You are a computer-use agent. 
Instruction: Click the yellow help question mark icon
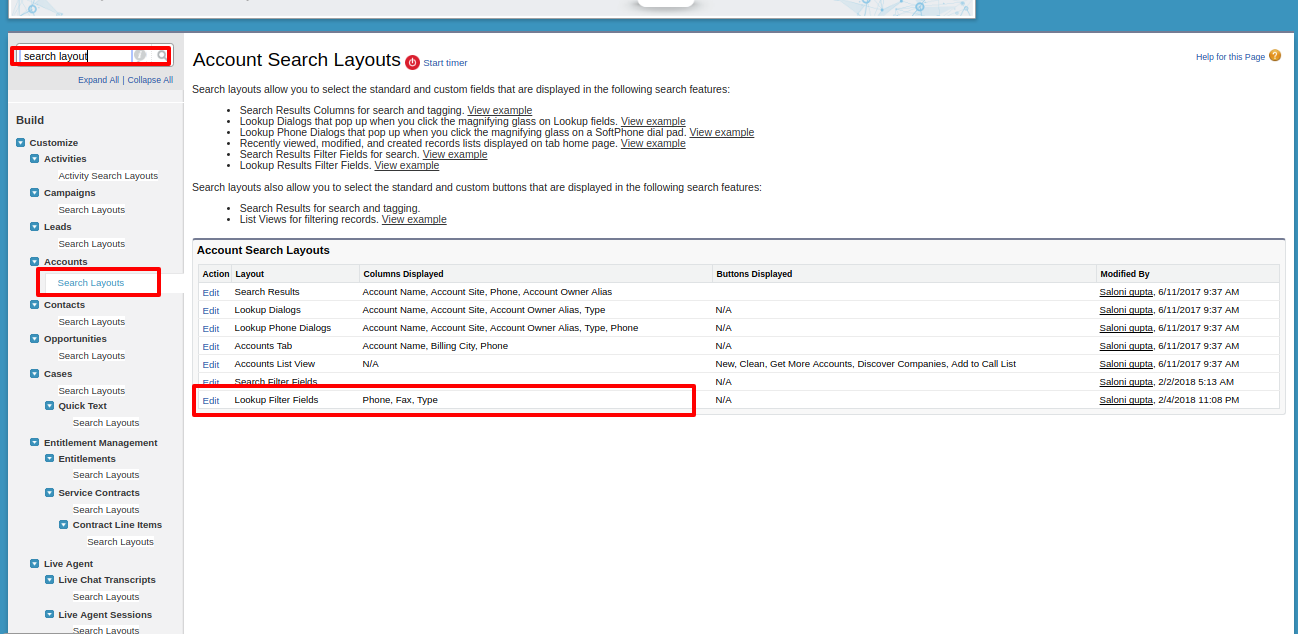1274,56
